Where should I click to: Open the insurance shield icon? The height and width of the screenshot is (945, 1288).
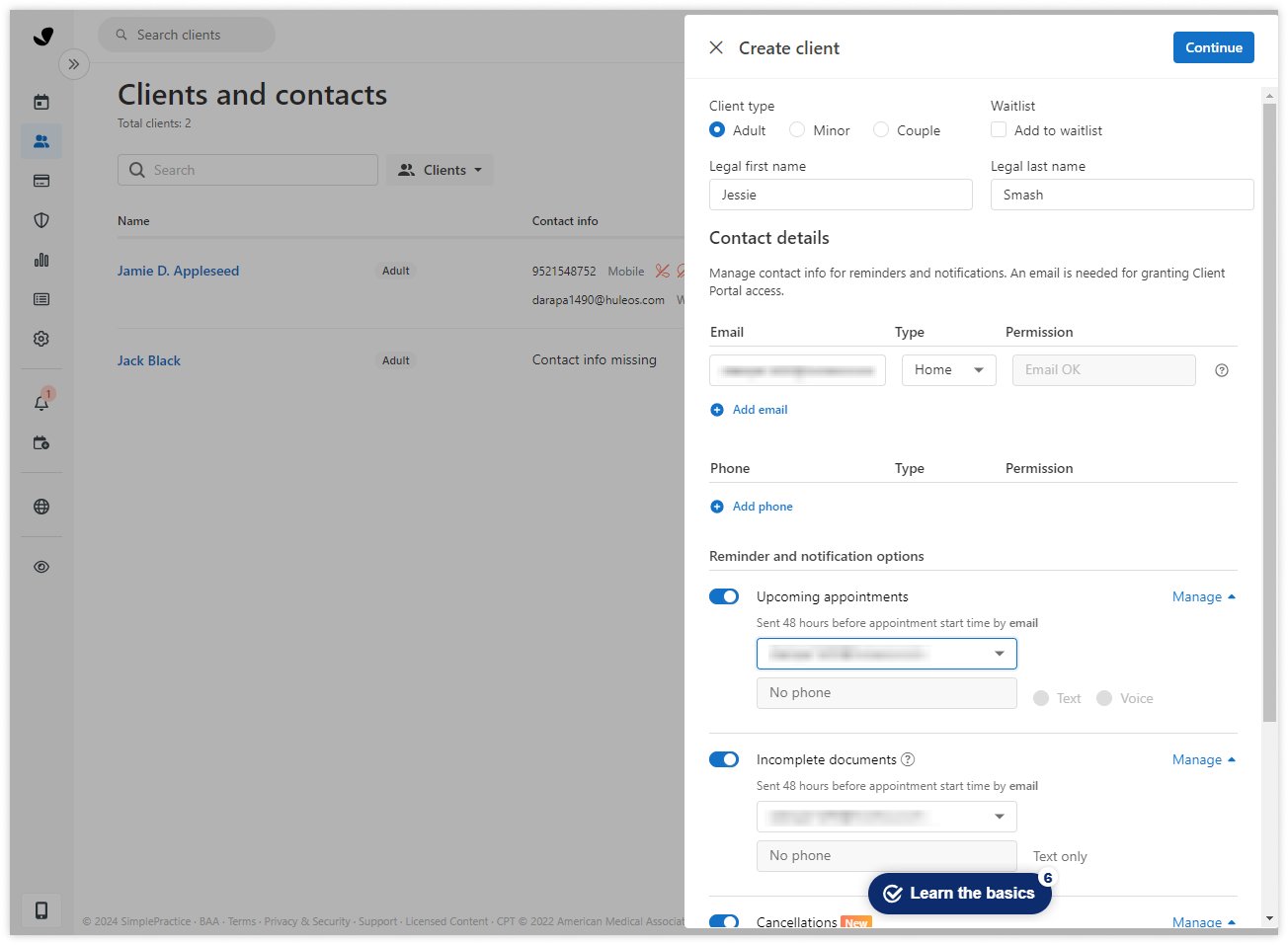pos(41,220)
